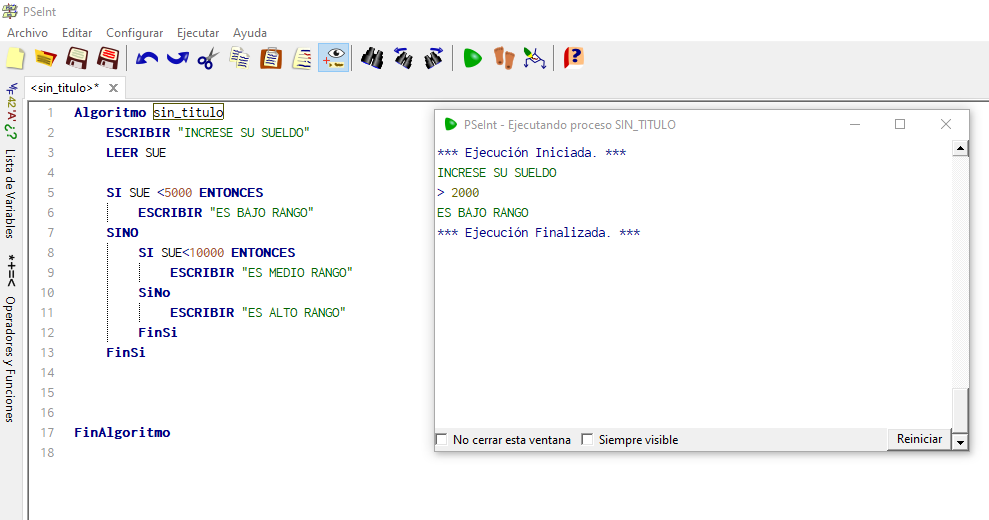Image resolution: width=989 pixels, height=520 pixels.
Task: Click the 2000 input value in the console
Action: pos(465,192)
